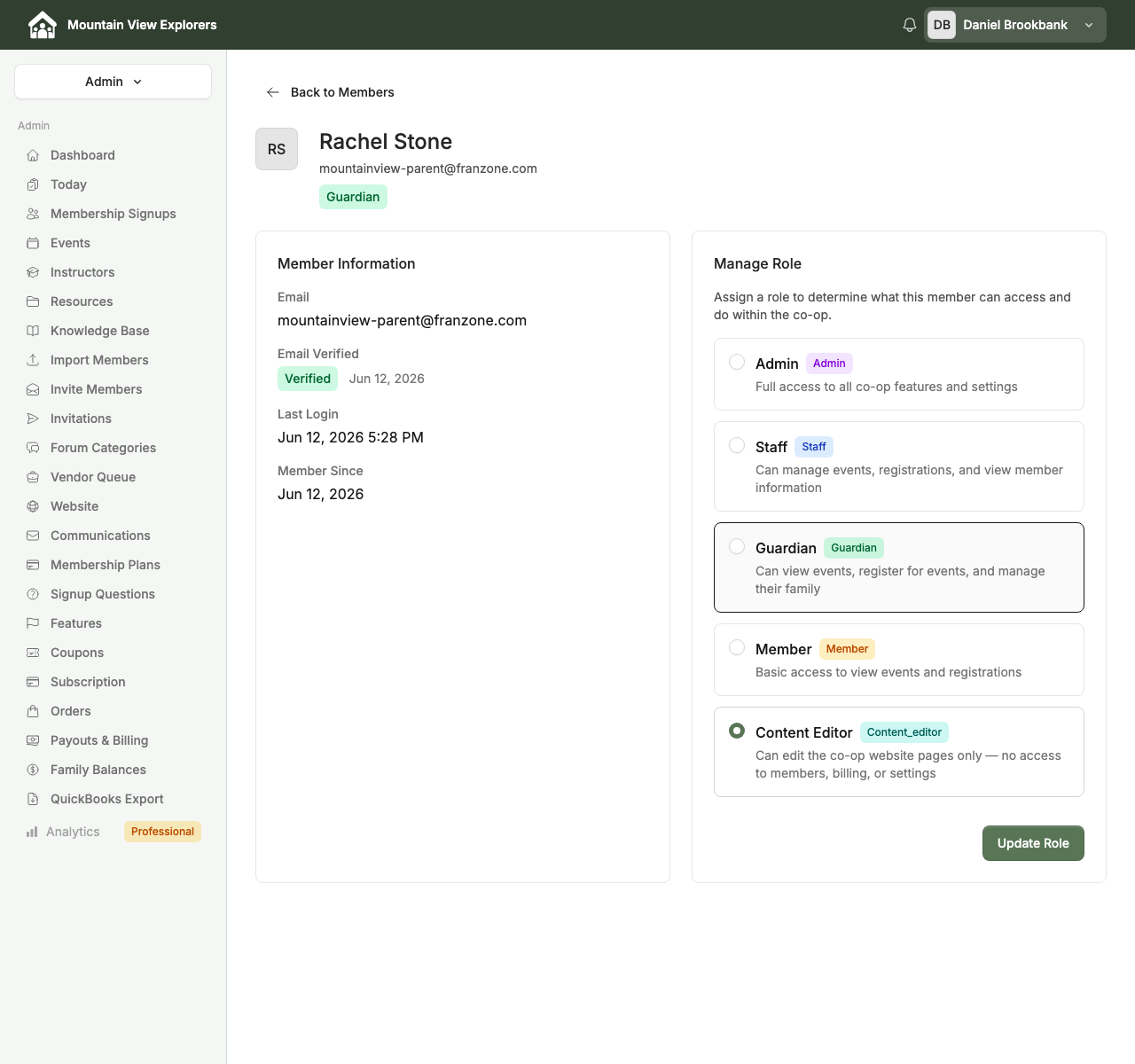Click the Orders shopping bag icon
The image size is (1135, 1064).
[33, 711]
